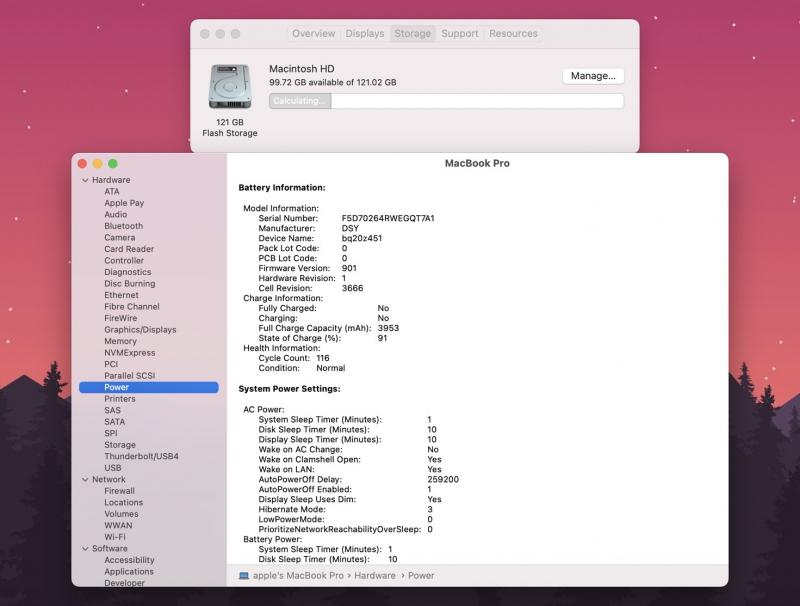Collapse the Software section in sidebar
800x606 pixels.
[x=85, y=548]
